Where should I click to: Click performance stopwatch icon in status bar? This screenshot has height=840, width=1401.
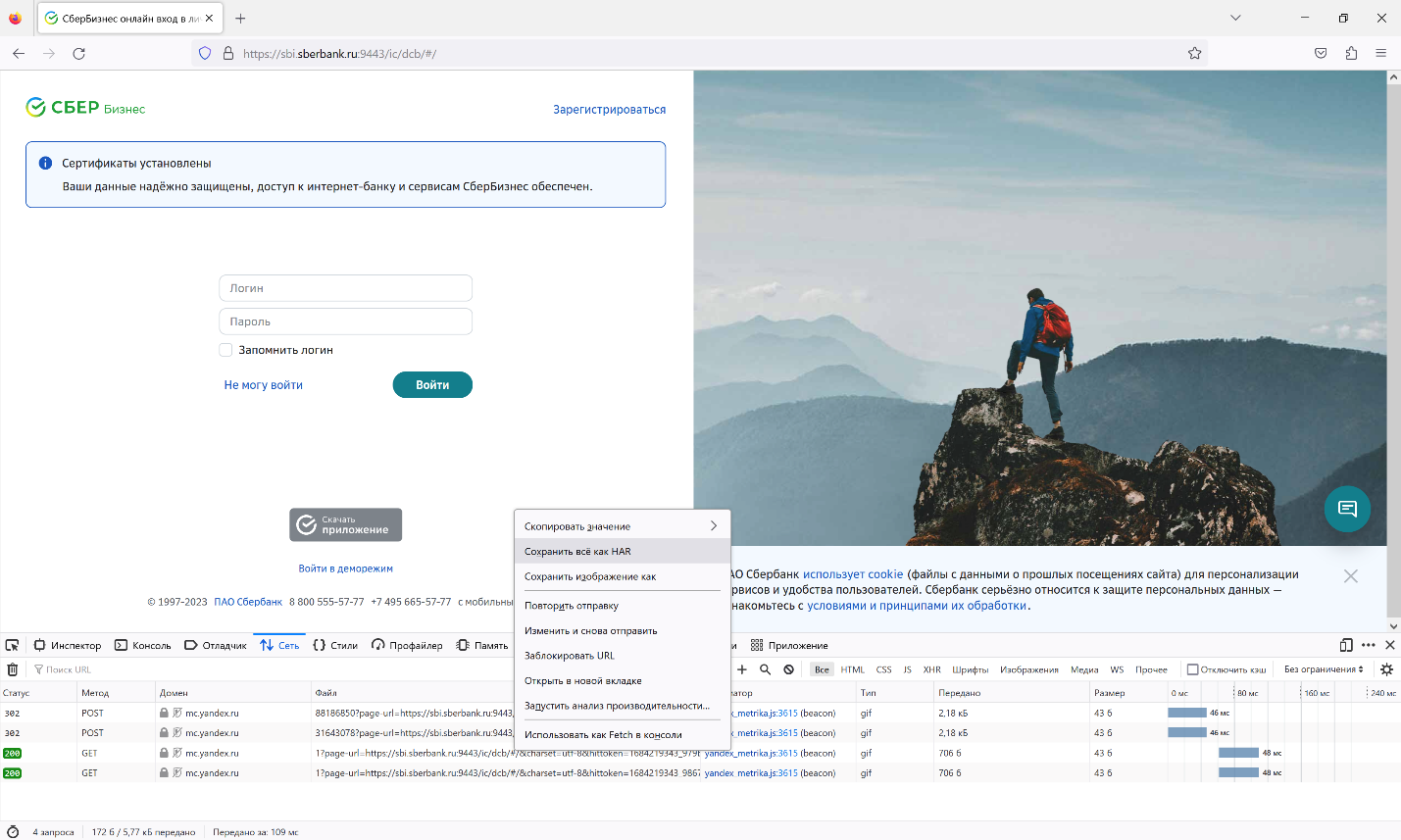click(x=13, y=831)
